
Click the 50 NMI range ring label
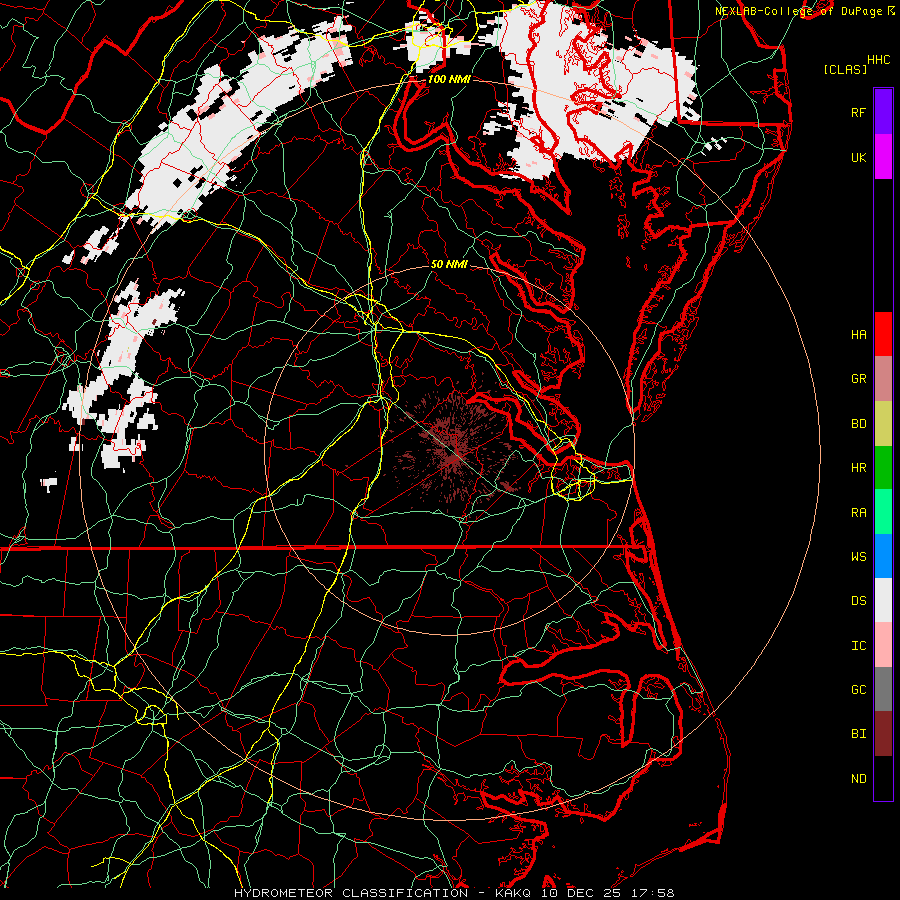pos(449,264)
